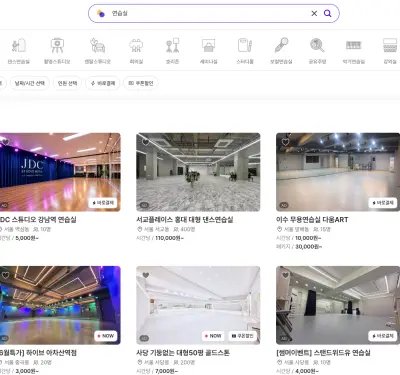The width and height of the screenshot is (400, 375).
Task: Choose the 악기연습실 keyboard category icon
Action: [x=354, y=45]
